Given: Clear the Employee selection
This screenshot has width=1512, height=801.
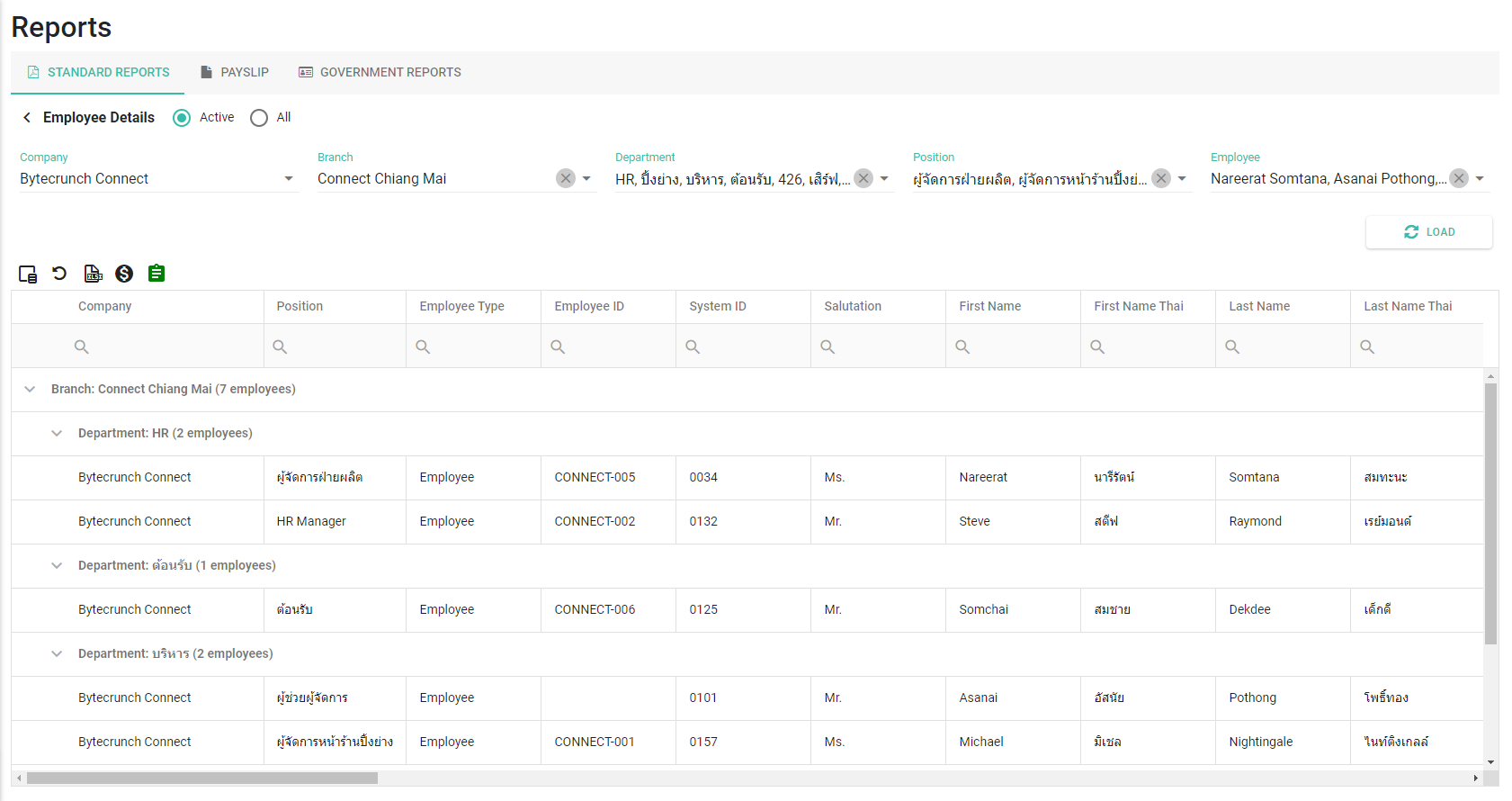Looking at the screenshot, I should 1459,178.
